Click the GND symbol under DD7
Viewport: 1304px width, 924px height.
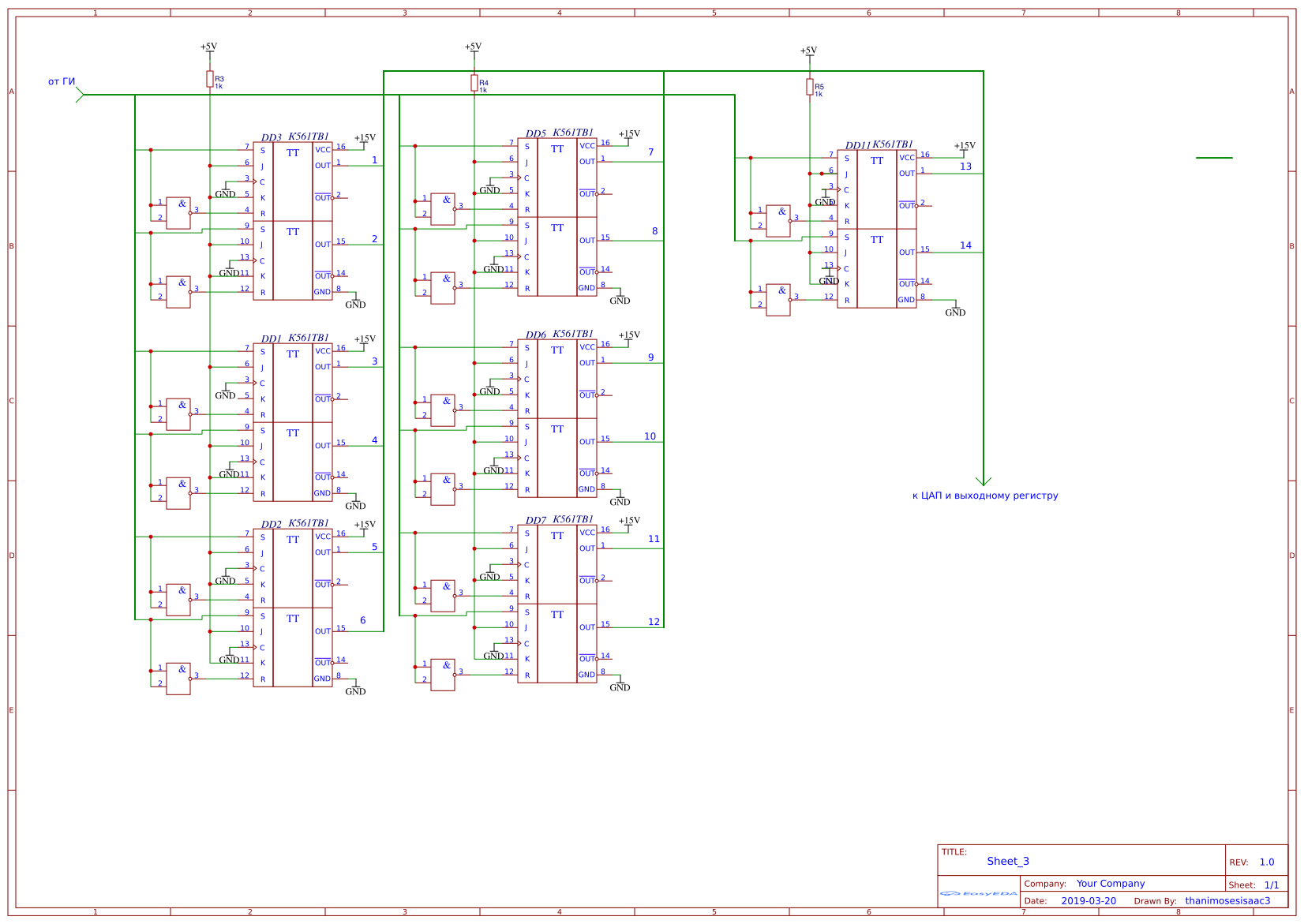pos(620,685)
